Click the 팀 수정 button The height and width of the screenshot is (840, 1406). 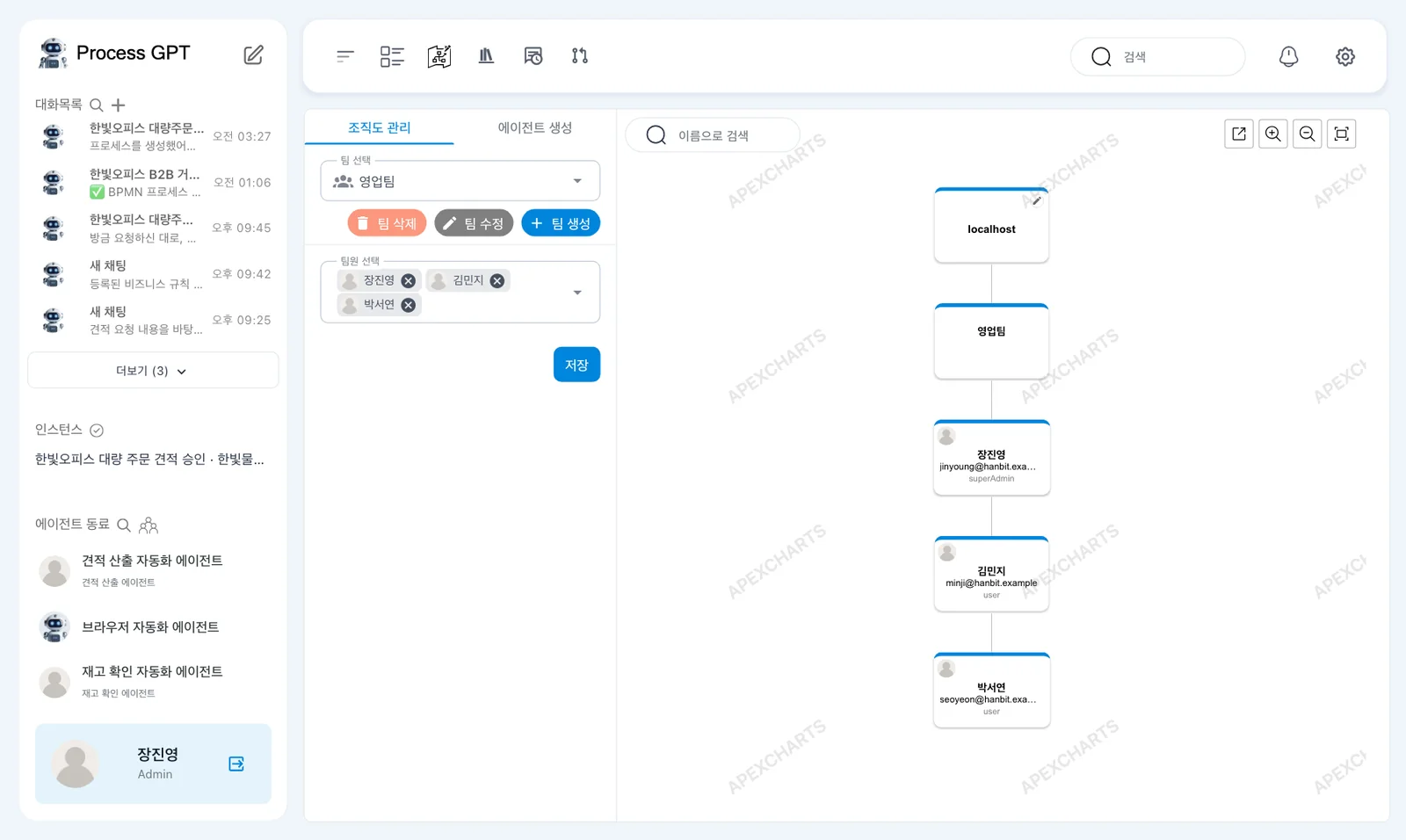[474, 223]
